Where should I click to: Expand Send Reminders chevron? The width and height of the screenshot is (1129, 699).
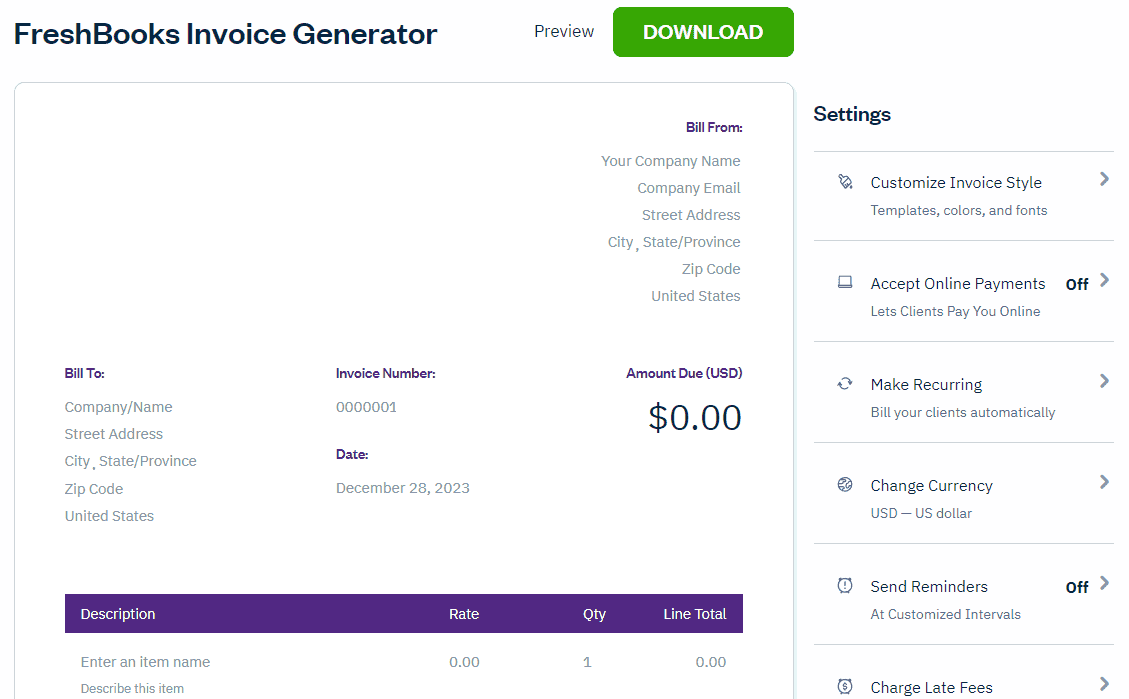[x=1105, y=583]
